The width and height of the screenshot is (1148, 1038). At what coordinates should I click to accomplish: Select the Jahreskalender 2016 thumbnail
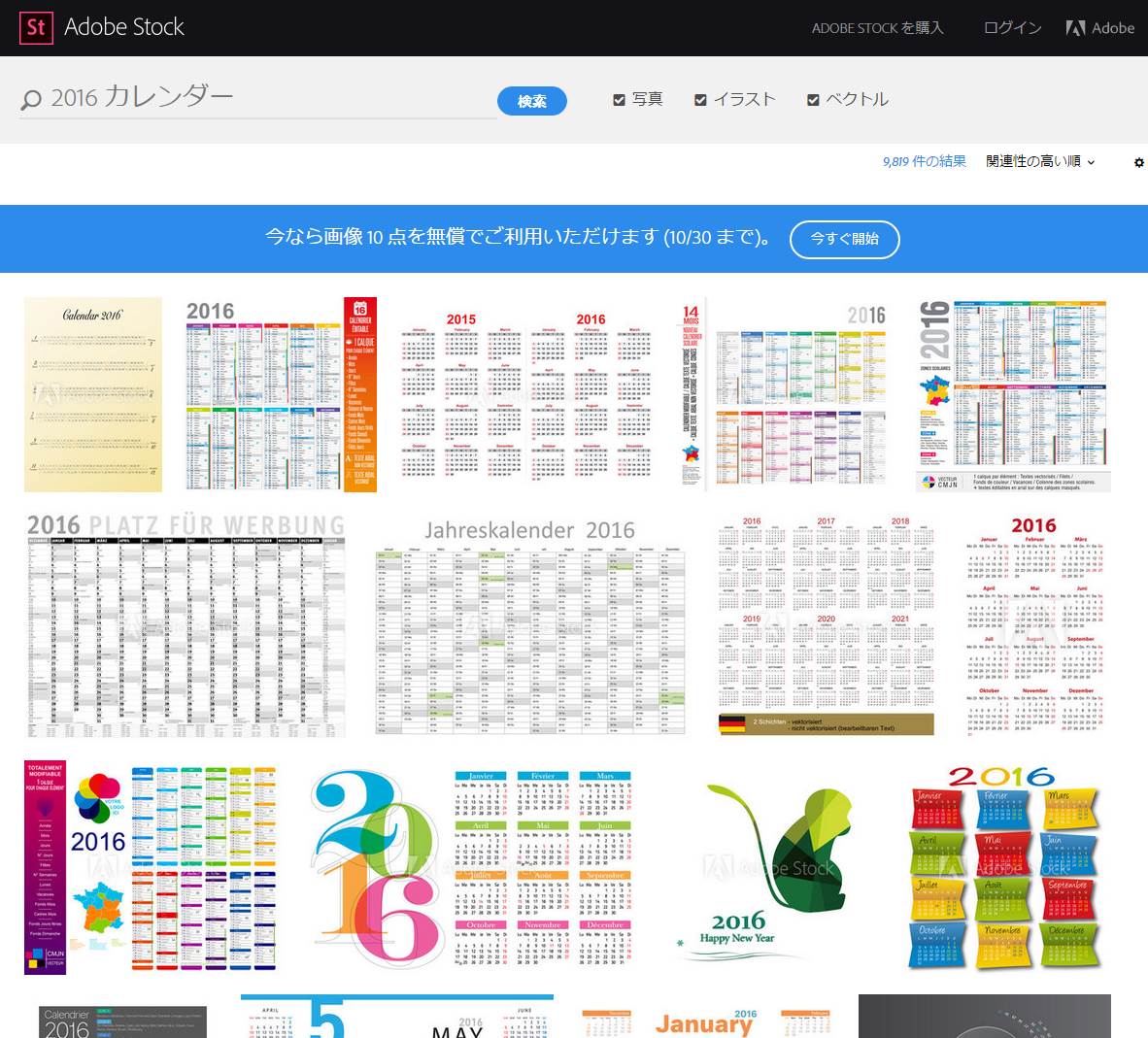click(530, 626)
